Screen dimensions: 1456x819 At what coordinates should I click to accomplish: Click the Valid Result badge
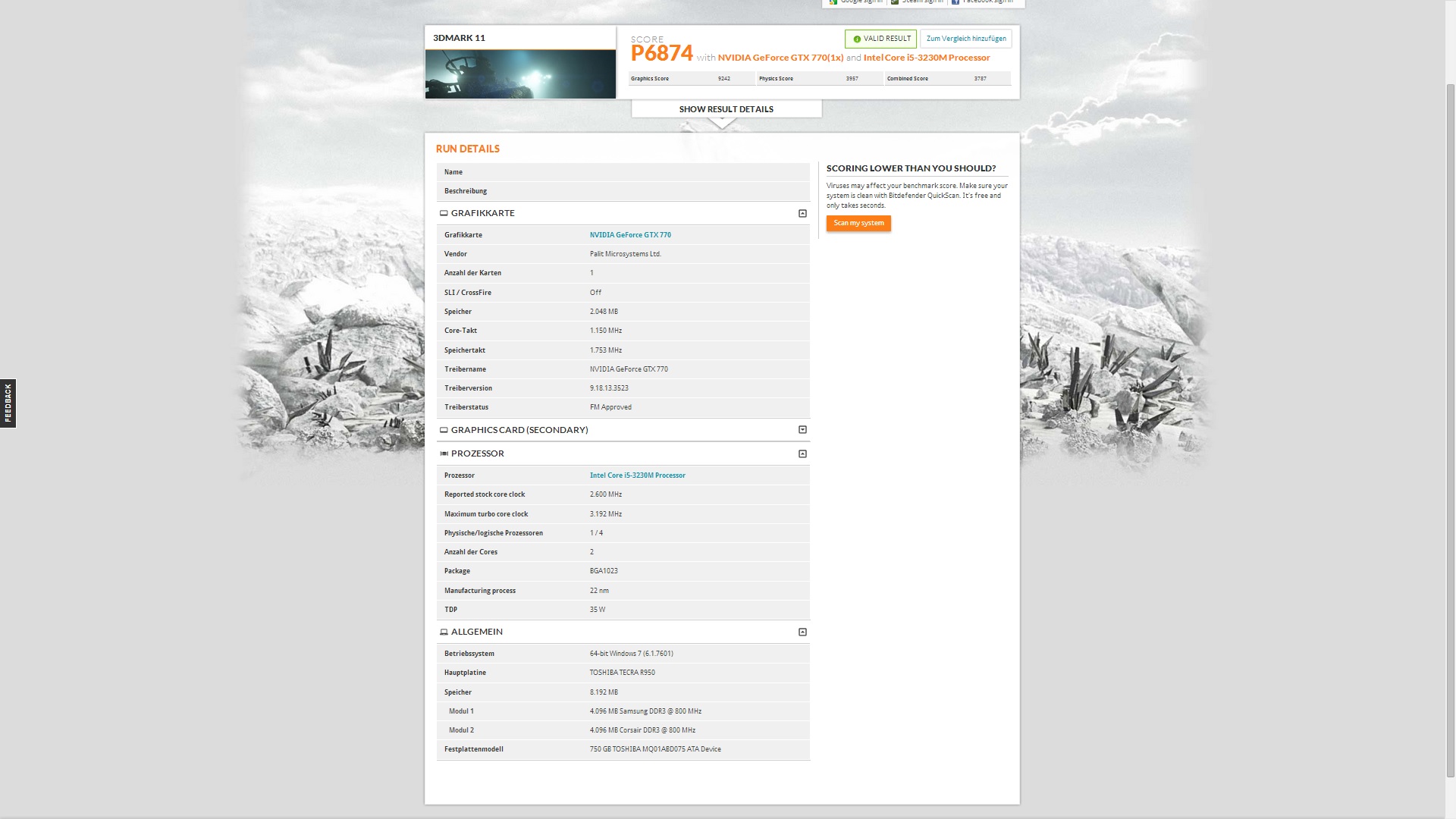pyautogui.click(x=886, y=39)
